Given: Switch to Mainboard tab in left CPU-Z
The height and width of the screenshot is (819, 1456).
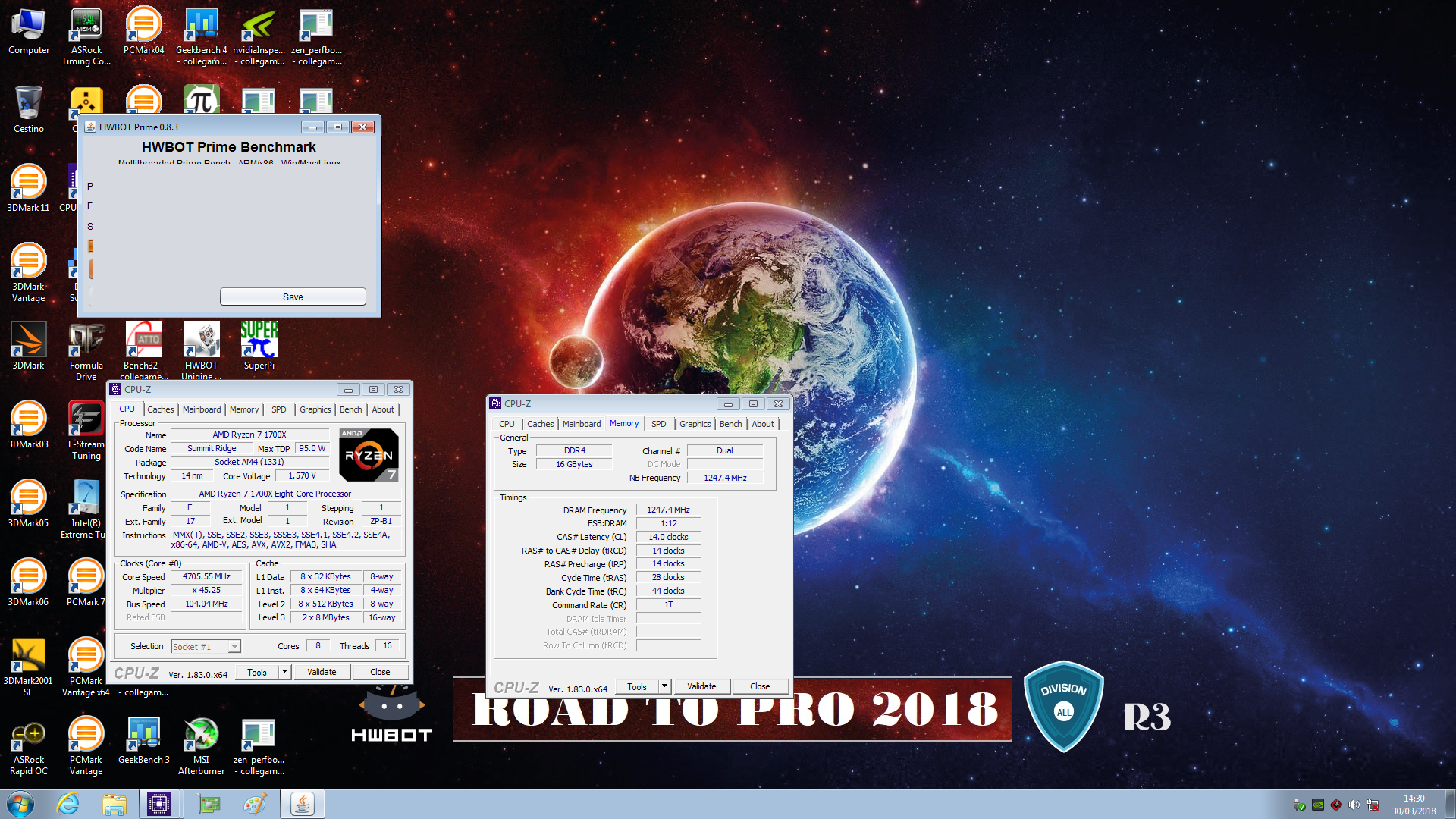Looking at the screenshot, I should coord(202,409).
